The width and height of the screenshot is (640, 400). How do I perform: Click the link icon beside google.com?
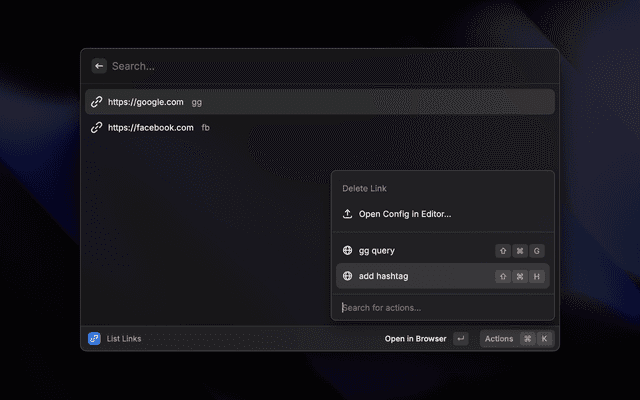pos(96,102)
